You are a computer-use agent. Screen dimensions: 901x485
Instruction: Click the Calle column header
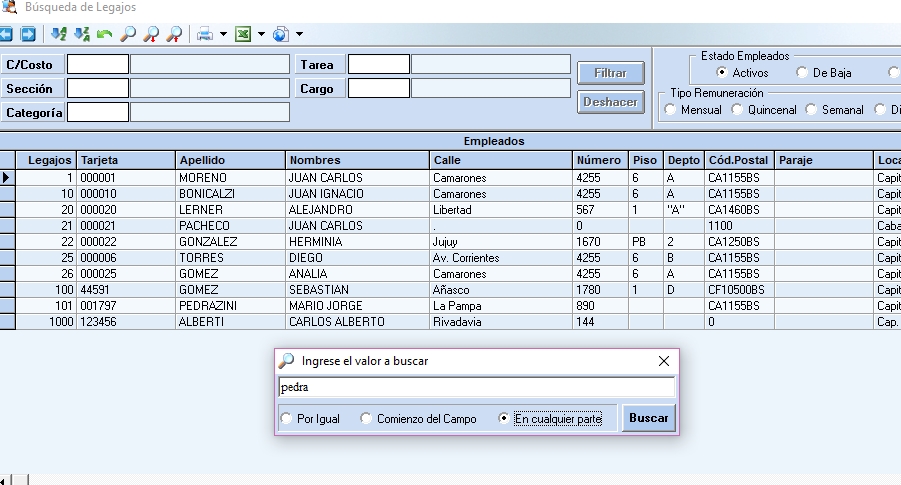(500, 160)
